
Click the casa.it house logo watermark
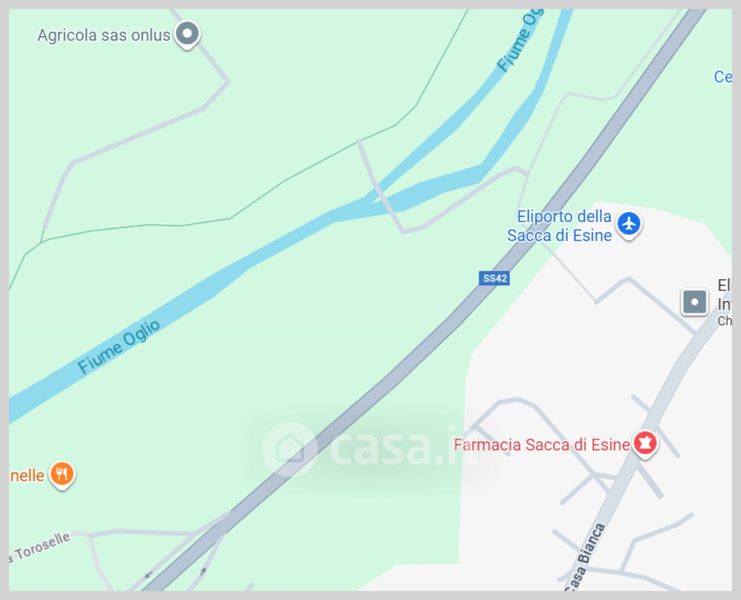click(x=289, y=449)
